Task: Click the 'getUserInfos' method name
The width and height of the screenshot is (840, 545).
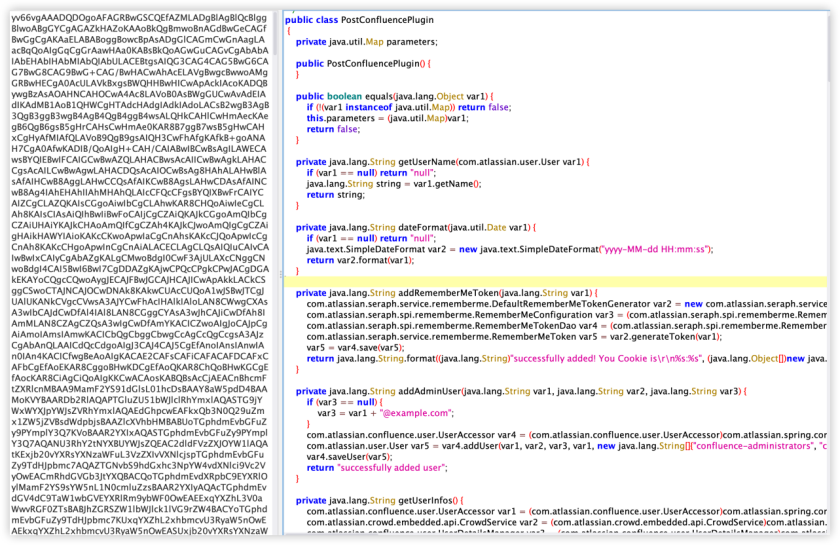Action: click(x=425, y=501)
